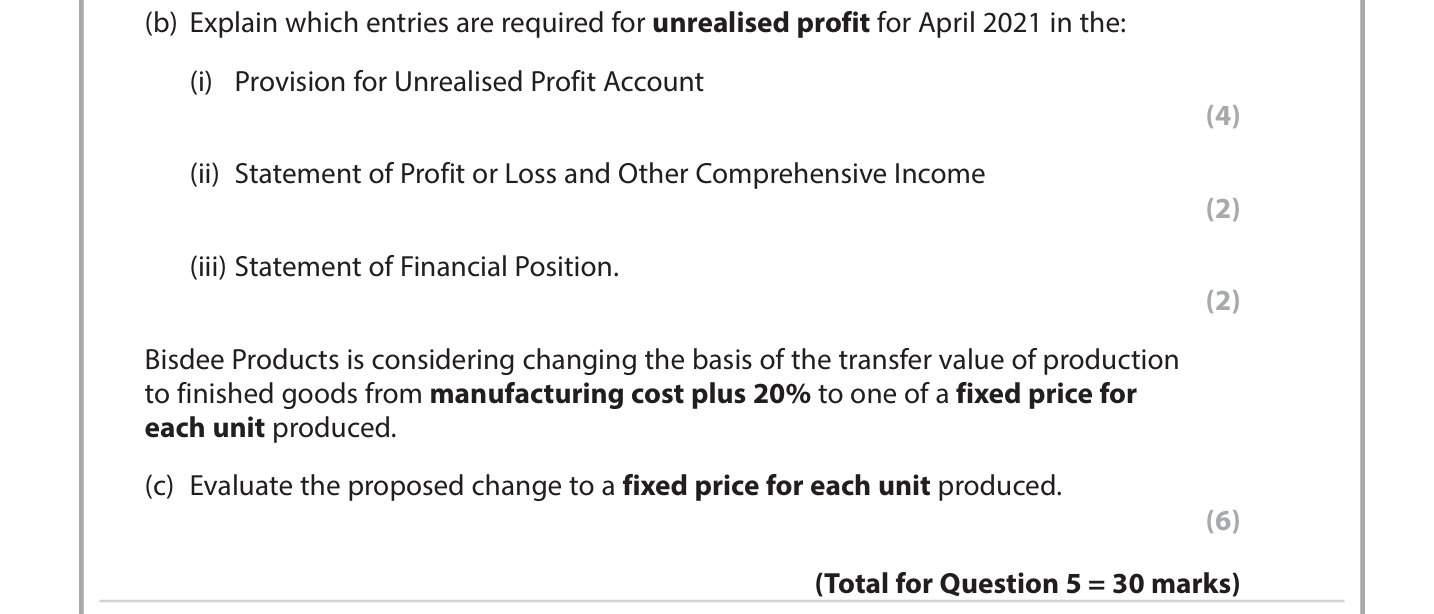Click bold "each unit" before "produced." in paragraph
Viewport: 1434px width, 614px height.
(204, 428)
